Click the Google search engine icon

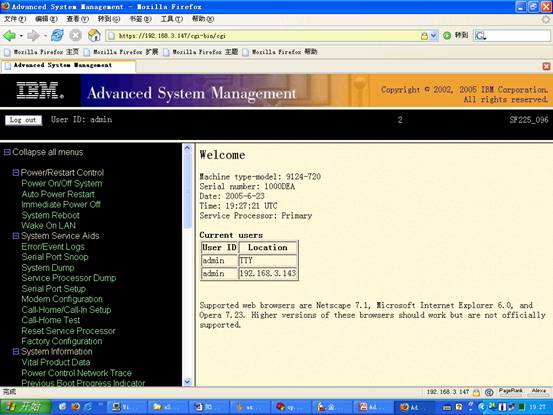point(480,36)
